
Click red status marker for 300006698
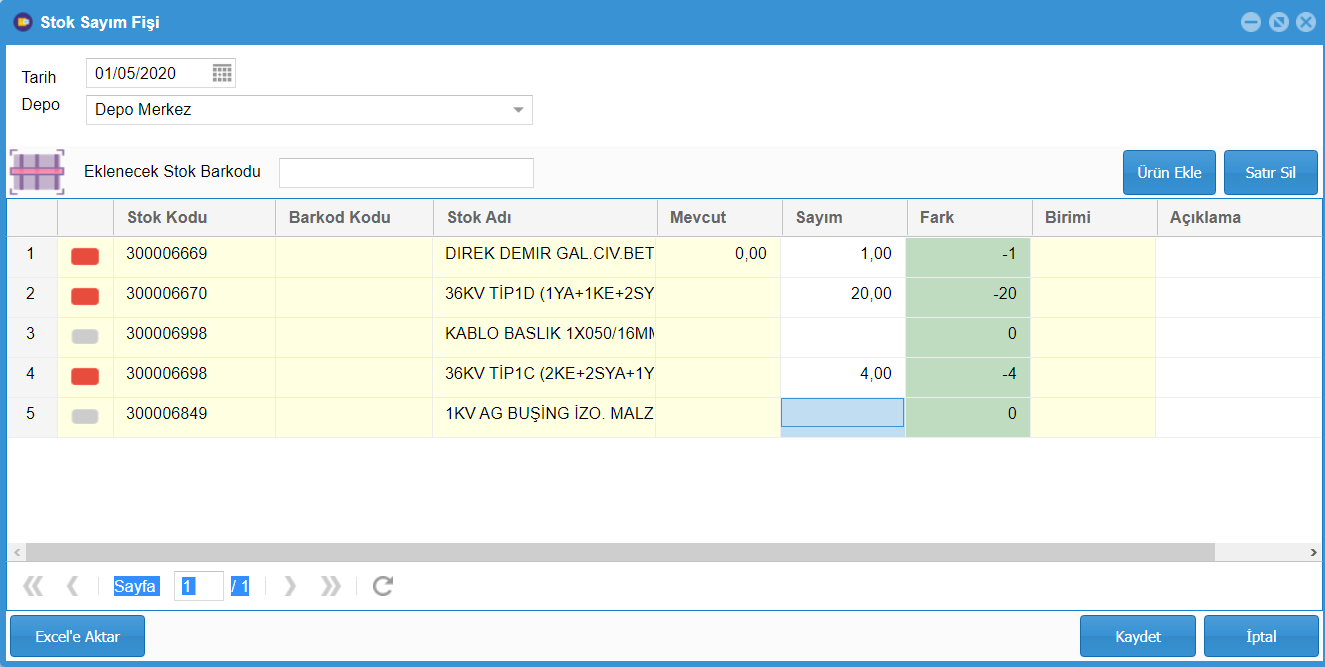(85, 377)
